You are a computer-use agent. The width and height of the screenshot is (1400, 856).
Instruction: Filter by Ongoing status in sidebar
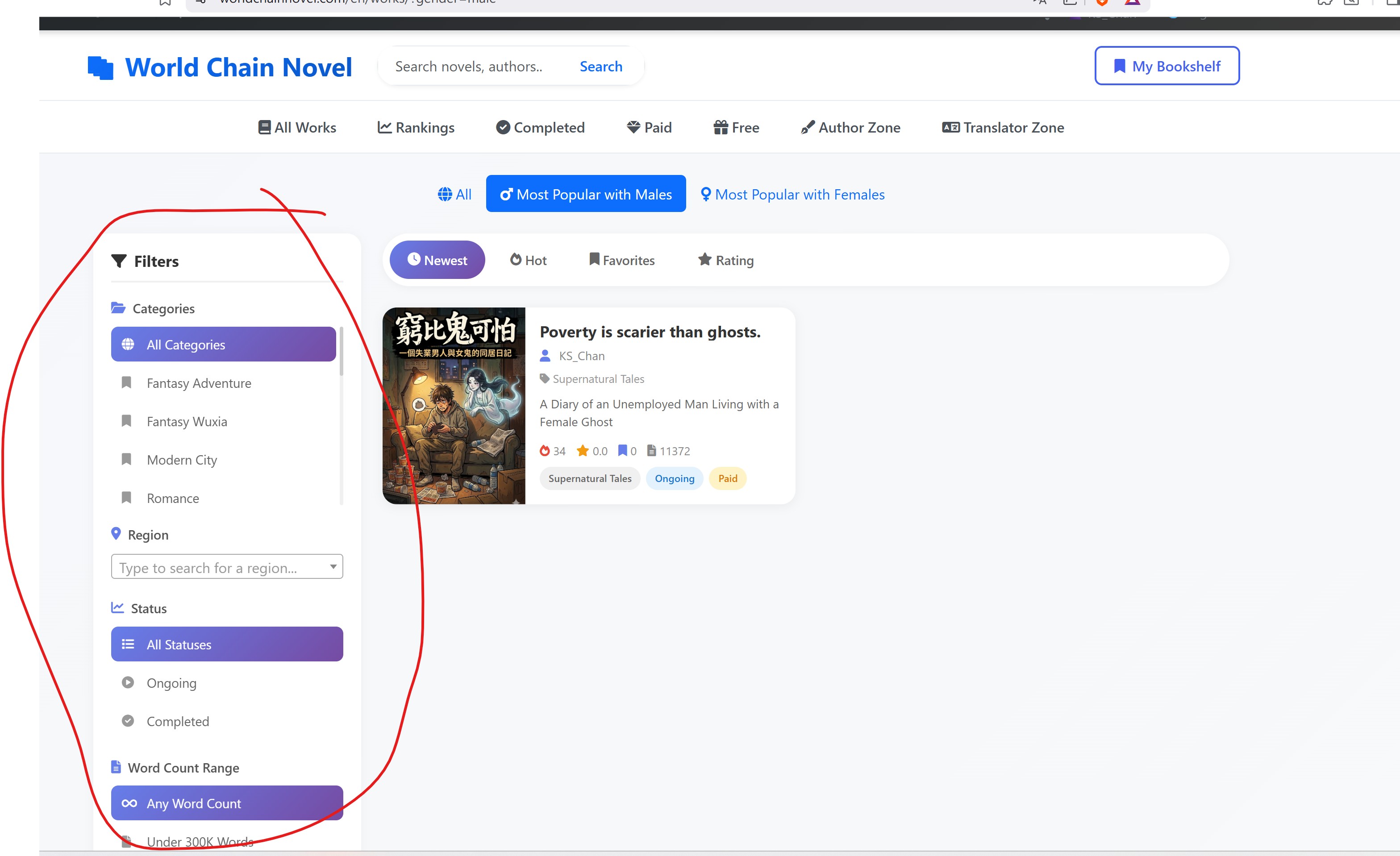click(x=227, y=683)
